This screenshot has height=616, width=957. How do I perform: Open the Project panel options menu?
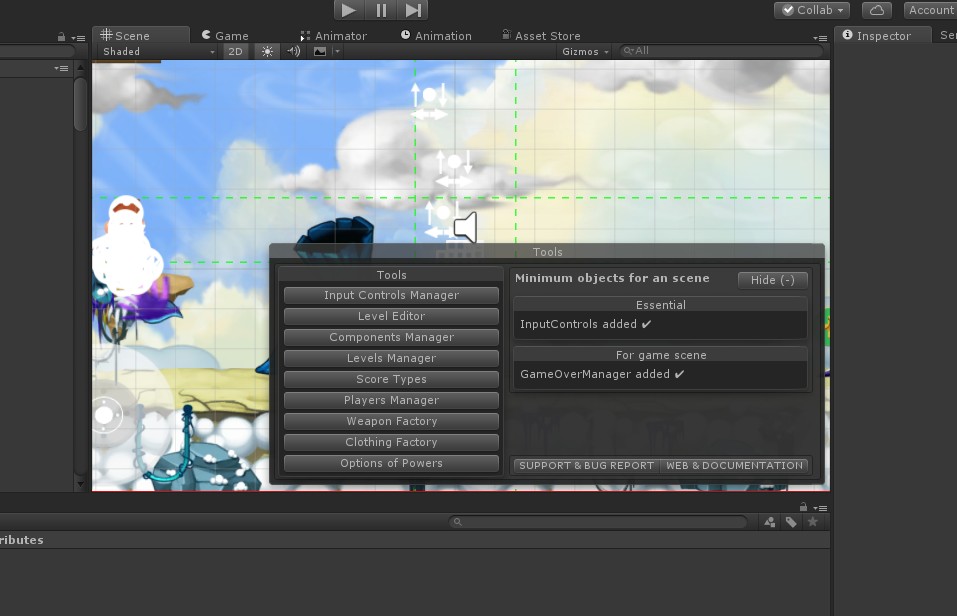click(820, 508)
